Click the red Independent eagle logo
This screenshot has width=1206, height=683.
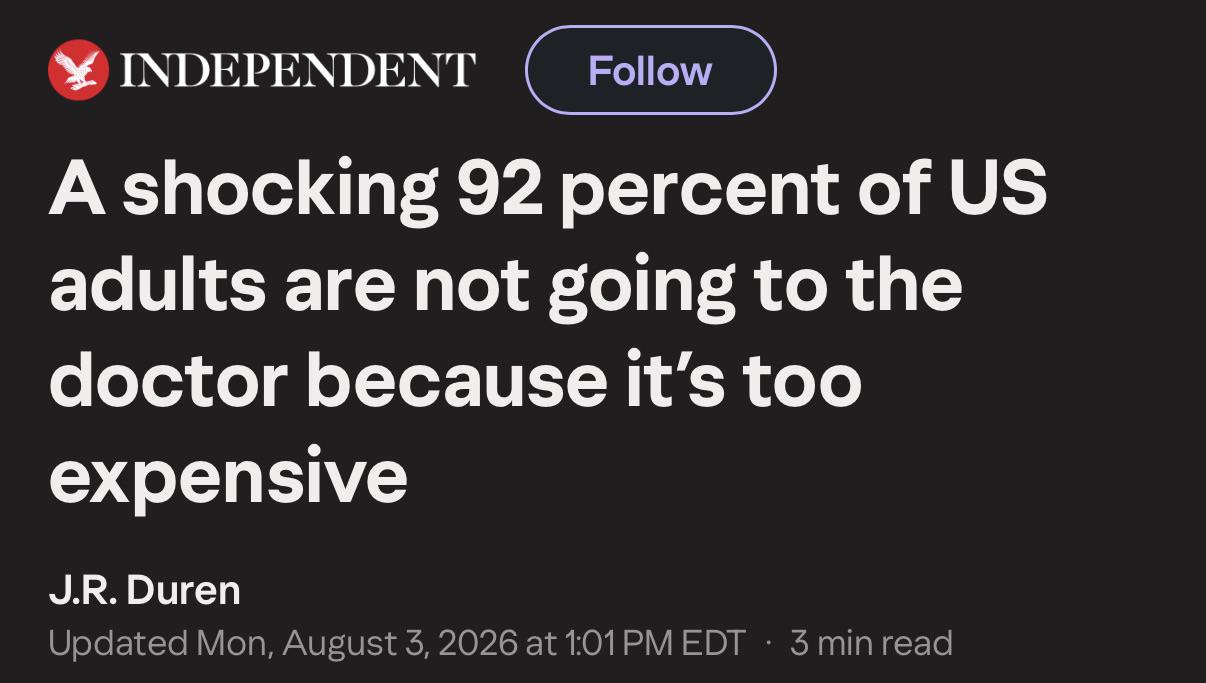78,71
